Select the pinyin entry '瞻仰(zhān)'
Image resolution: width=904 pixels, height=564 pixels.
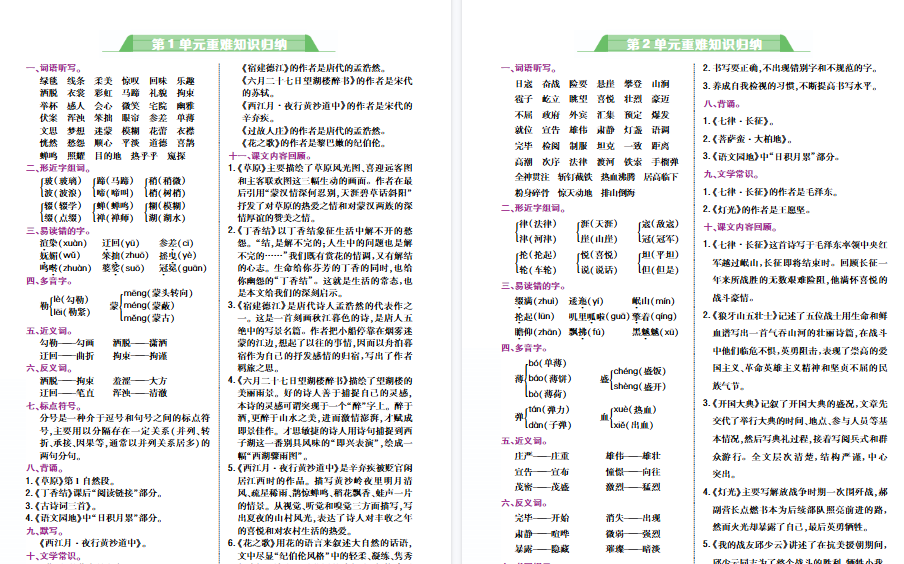[x=538, y=333]
